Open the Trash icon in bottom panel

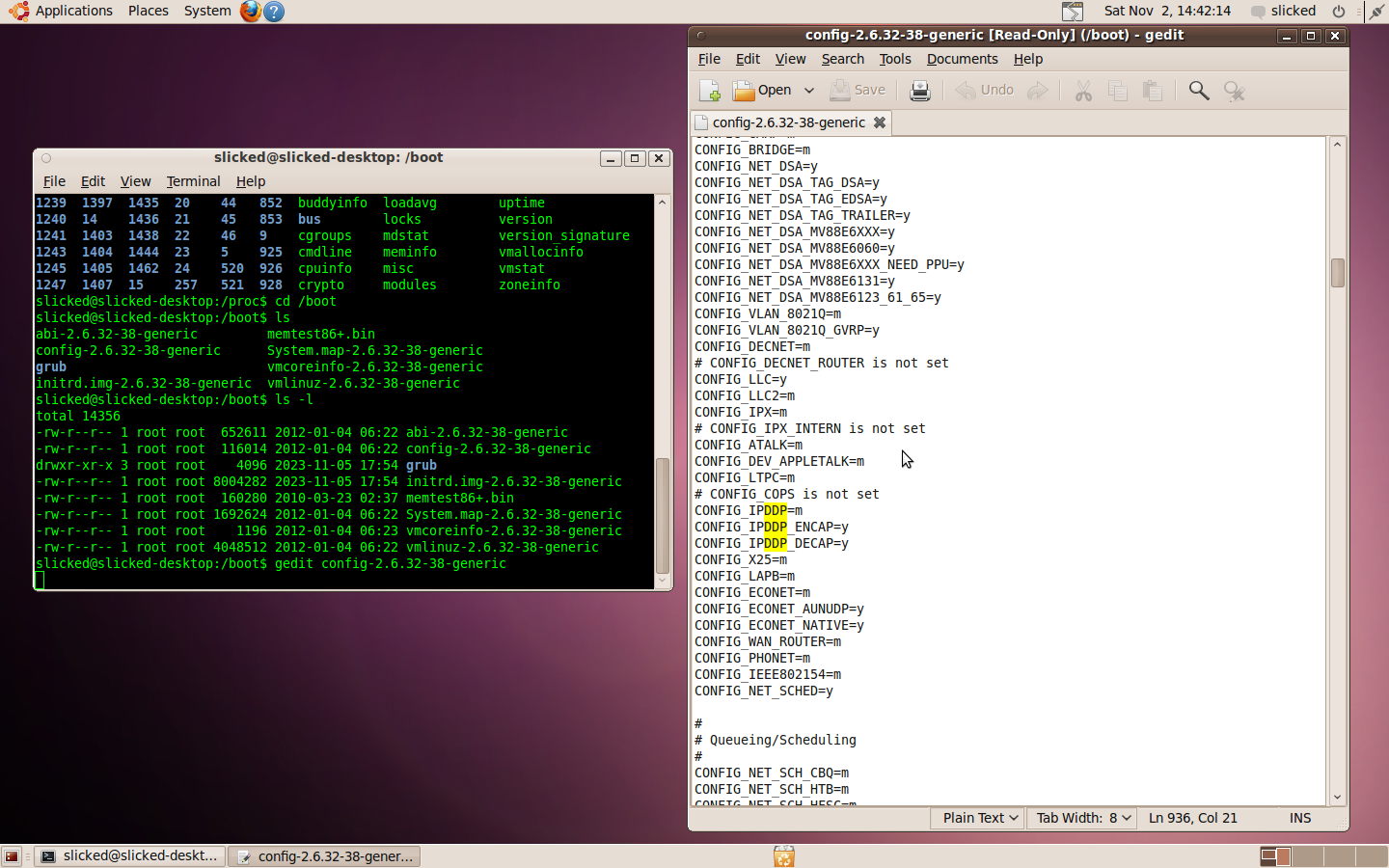tap(784, 856)
